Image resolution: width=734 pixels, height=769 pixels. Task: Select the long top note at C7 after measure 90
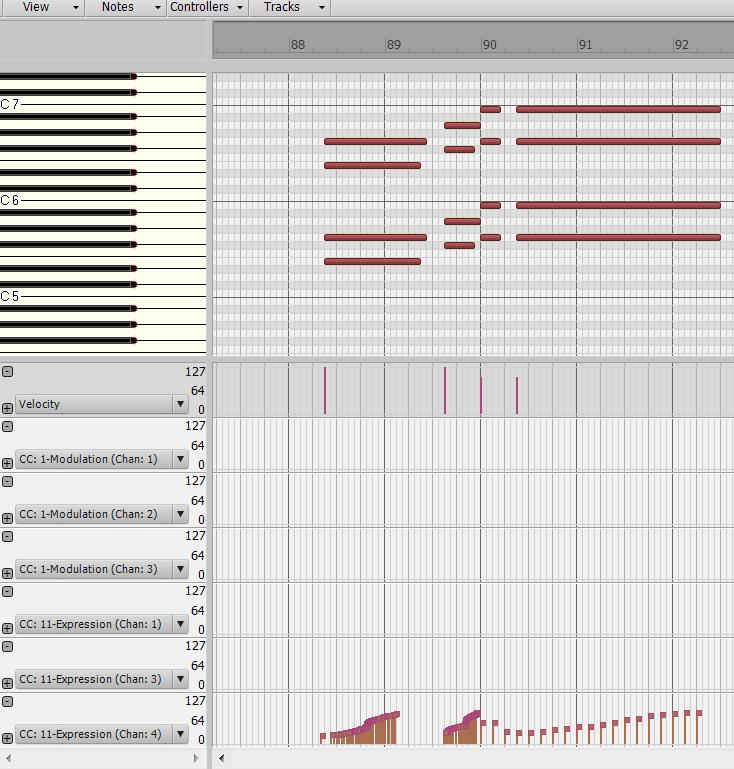click(x=618, y=109)
